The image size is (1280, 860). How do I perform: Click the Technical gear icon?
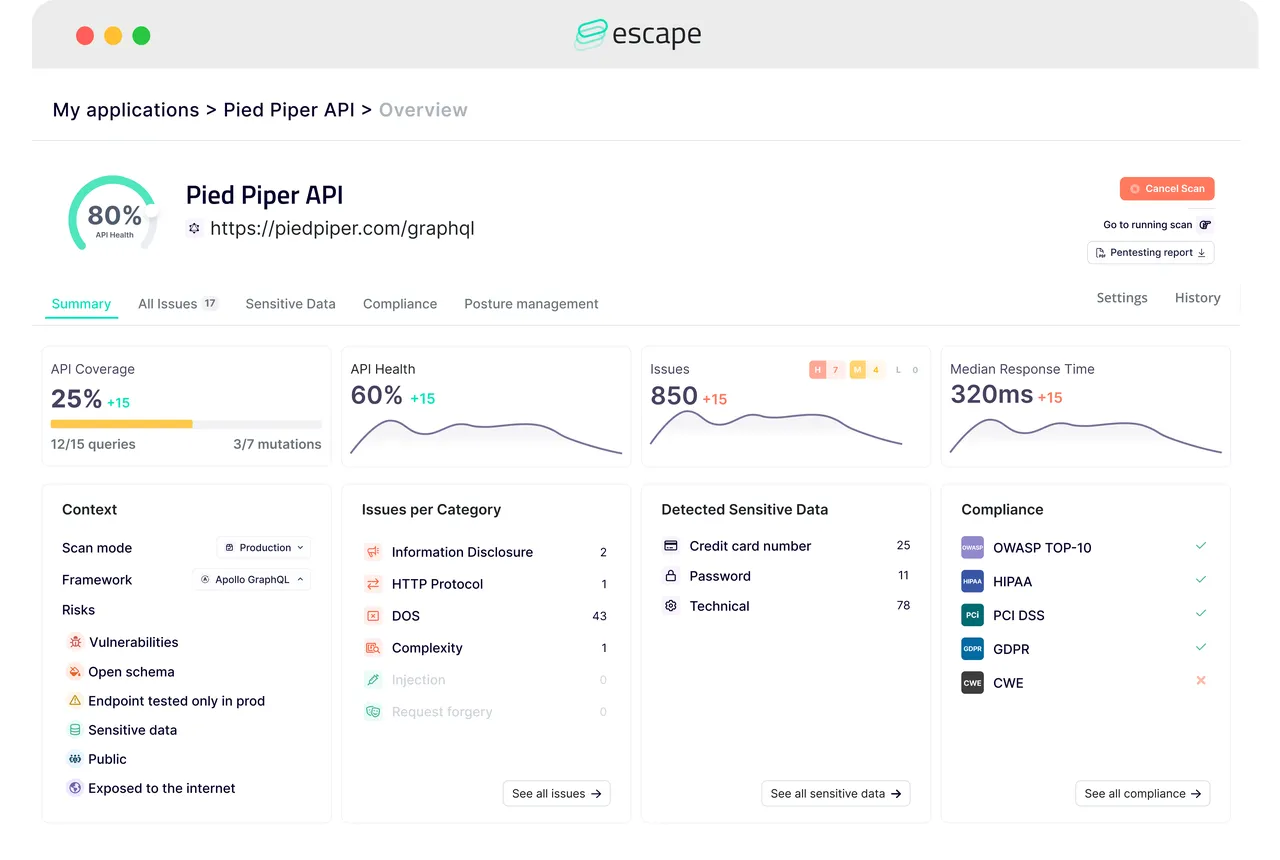pyautogui.click(x=671, y=606)
